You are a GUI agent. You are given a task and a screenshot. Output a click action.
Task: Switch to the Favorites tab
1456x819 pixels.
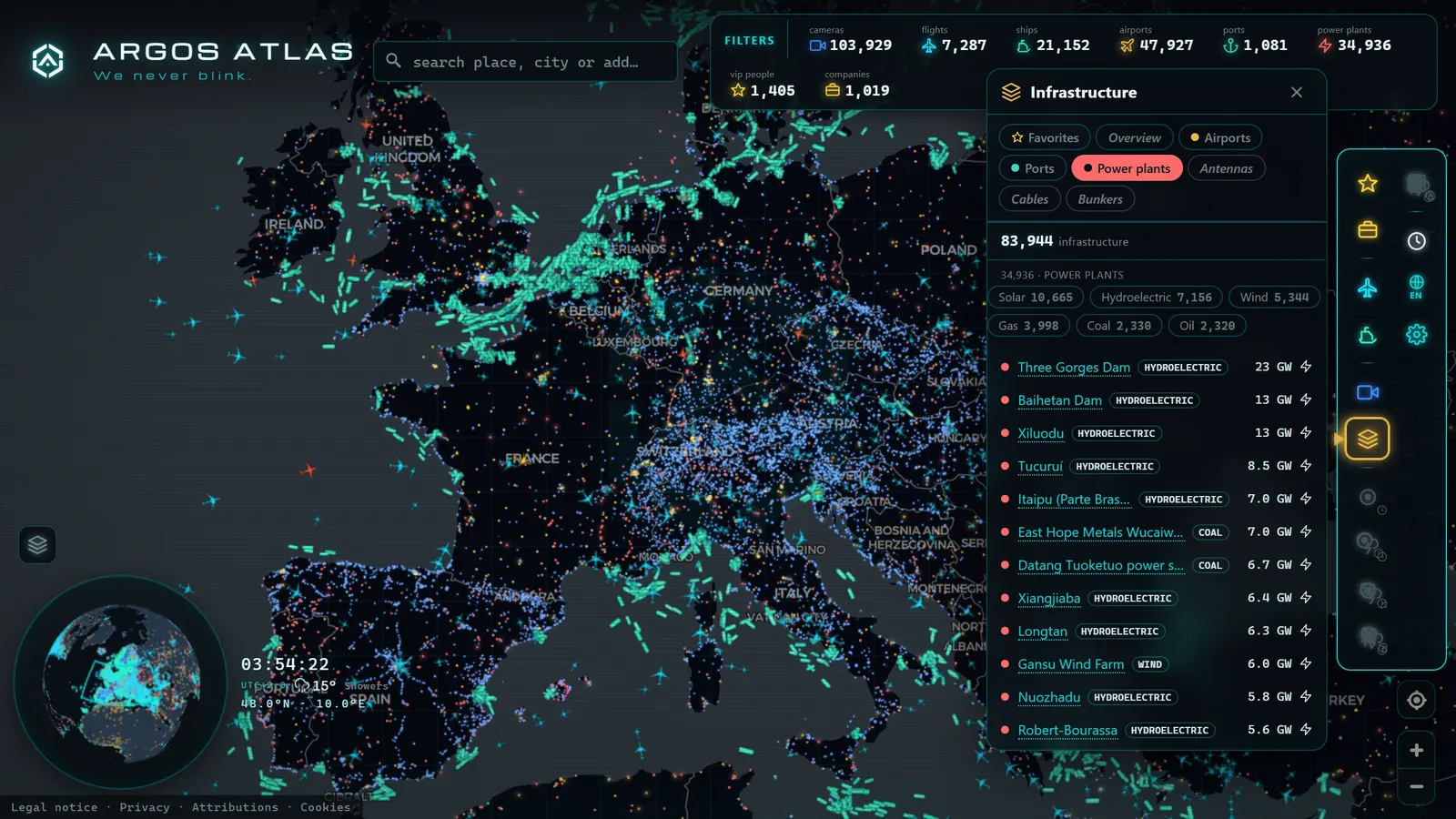click(1045, 137)
